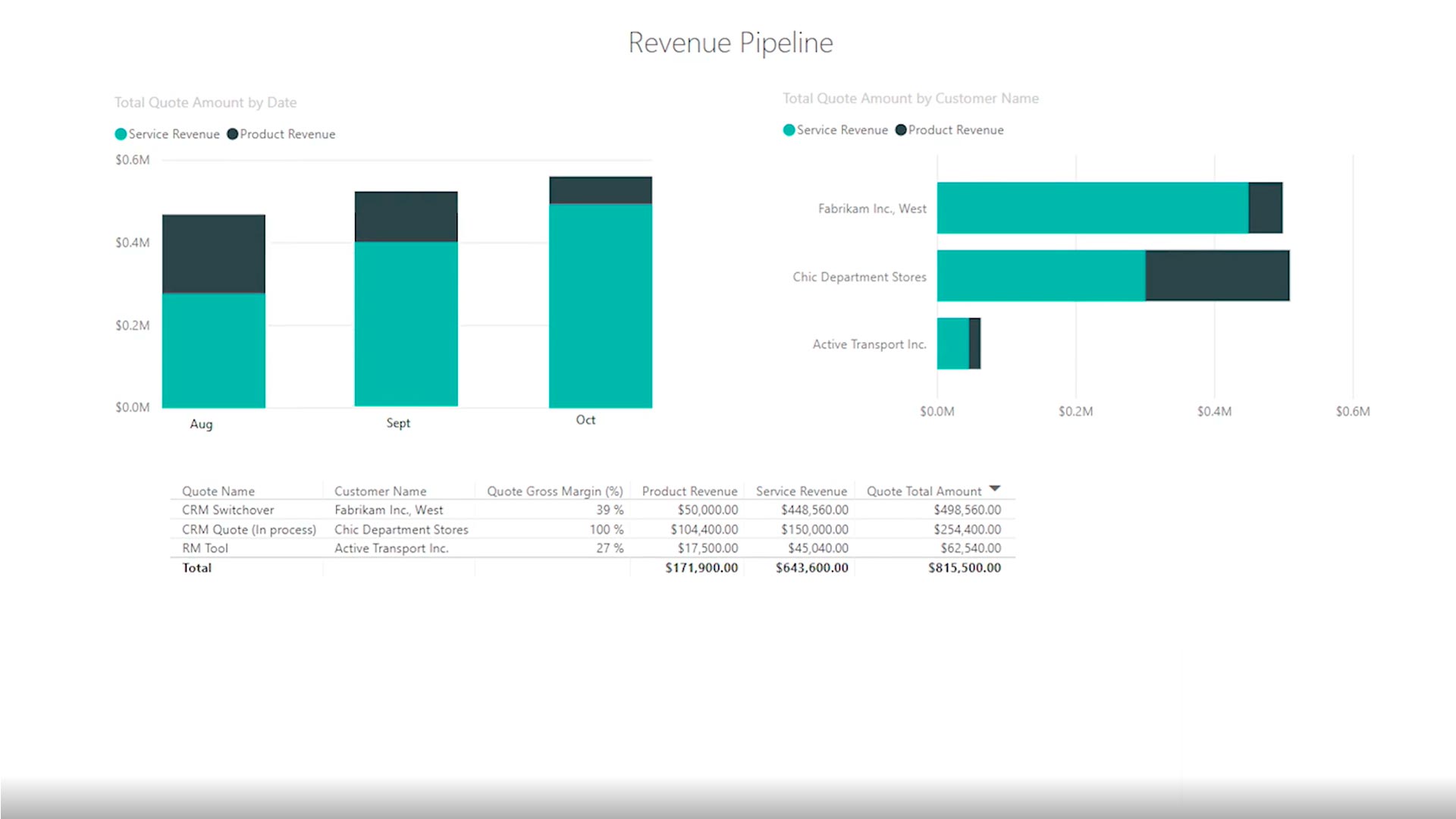Click the Total Quote Amount by Date title
Viewport: 1456px width, 819px height.
point(206,102)
